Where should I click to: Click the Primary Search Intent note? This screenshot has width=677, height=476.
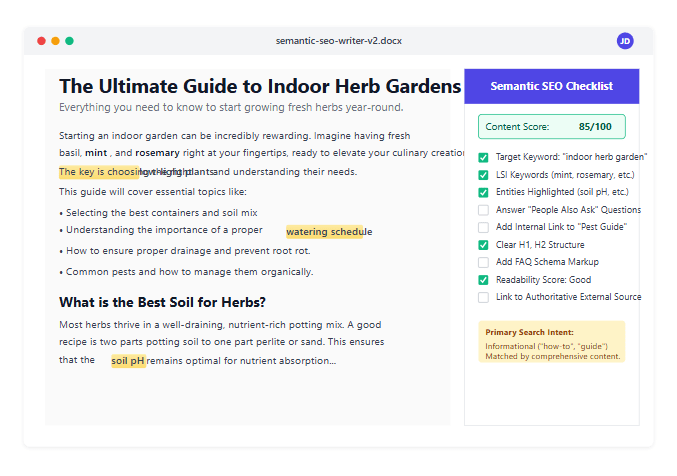pyautogui.click(x=551, y=341)
